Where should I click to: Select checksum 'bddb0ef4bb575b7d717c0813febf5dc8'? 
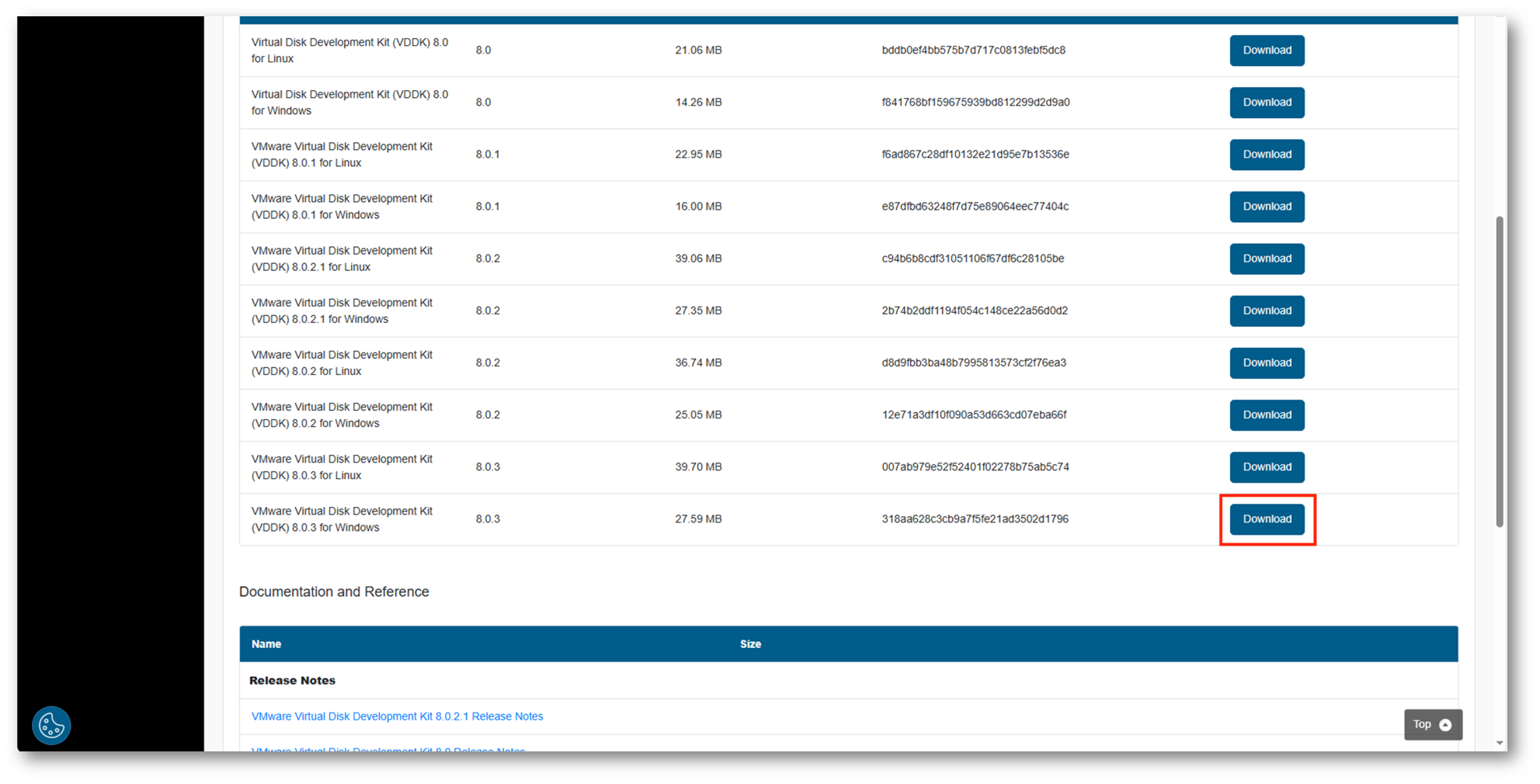tap(973, 50)
